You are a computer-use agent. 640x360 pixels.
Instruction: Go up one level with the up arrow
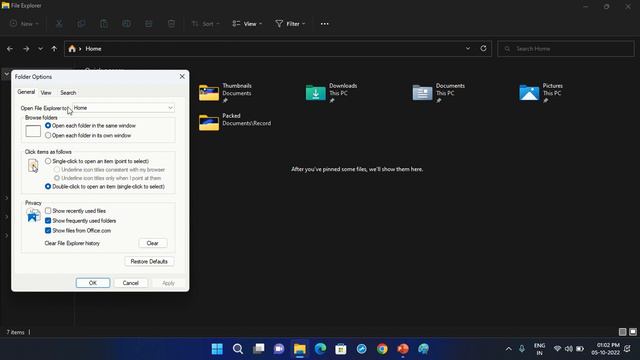coord(54,49)
